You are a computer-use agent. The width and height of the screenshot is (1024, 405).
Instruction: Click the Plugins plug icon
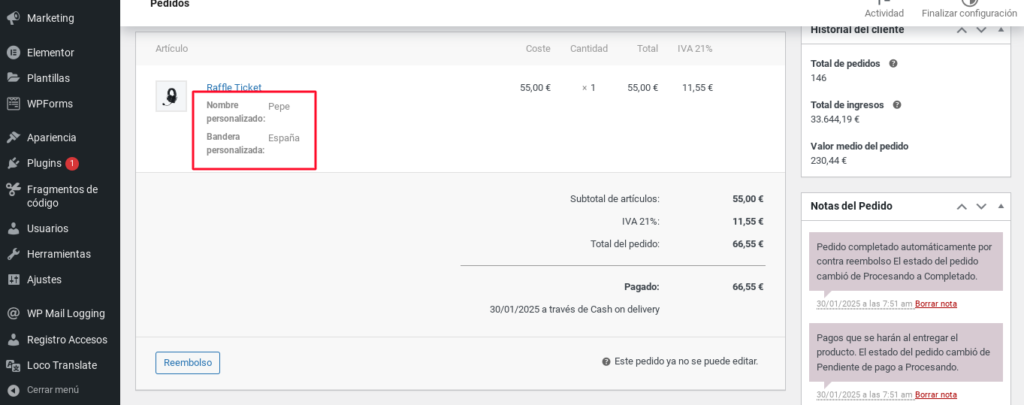[13, 163]
